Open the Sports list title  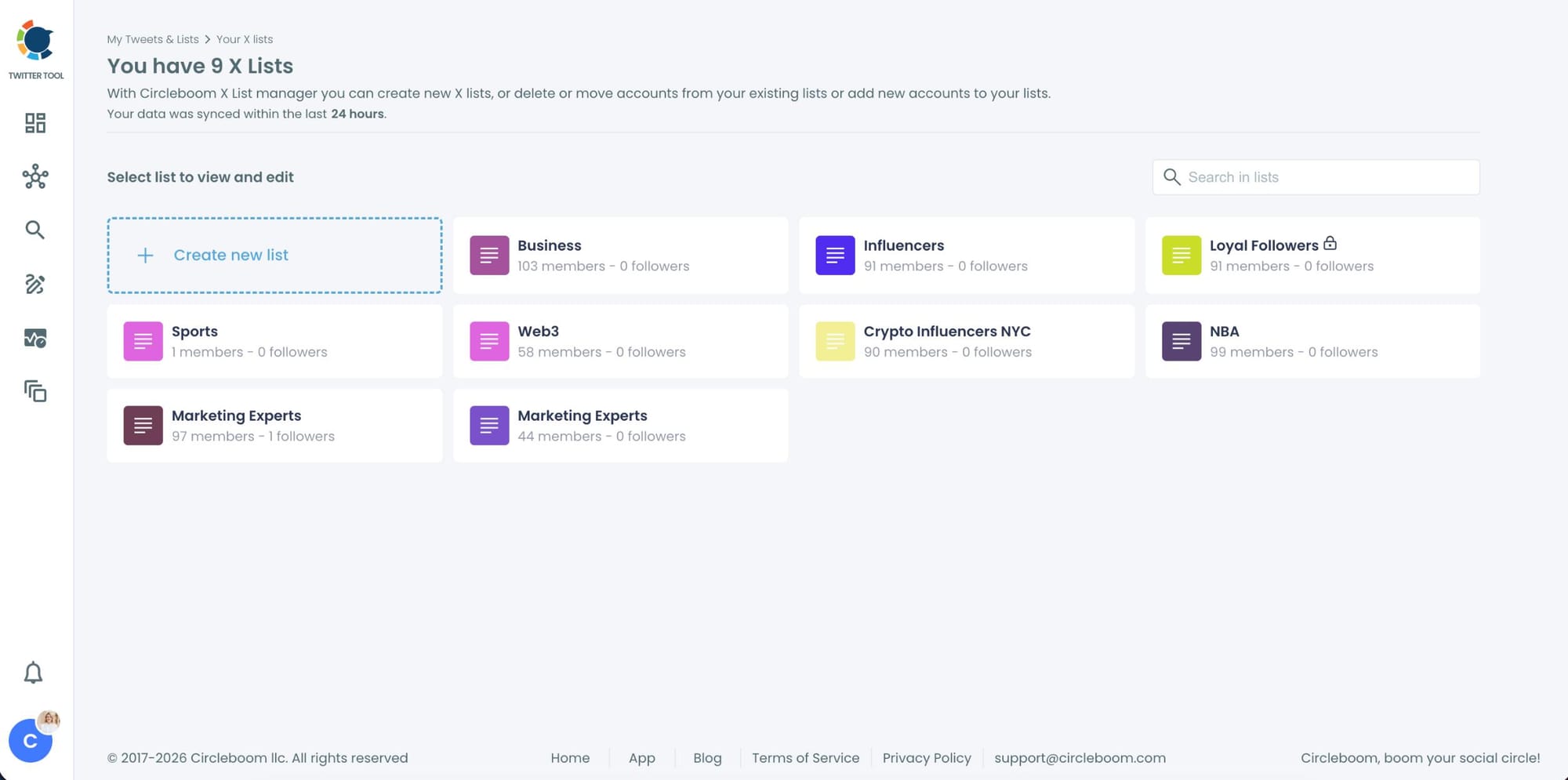point(194,332)
